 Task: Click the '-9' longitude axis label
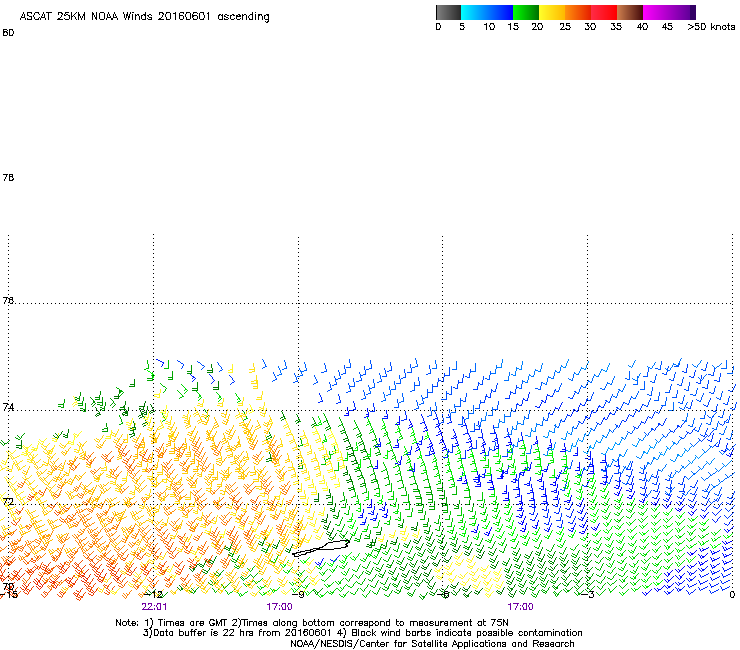298,594
